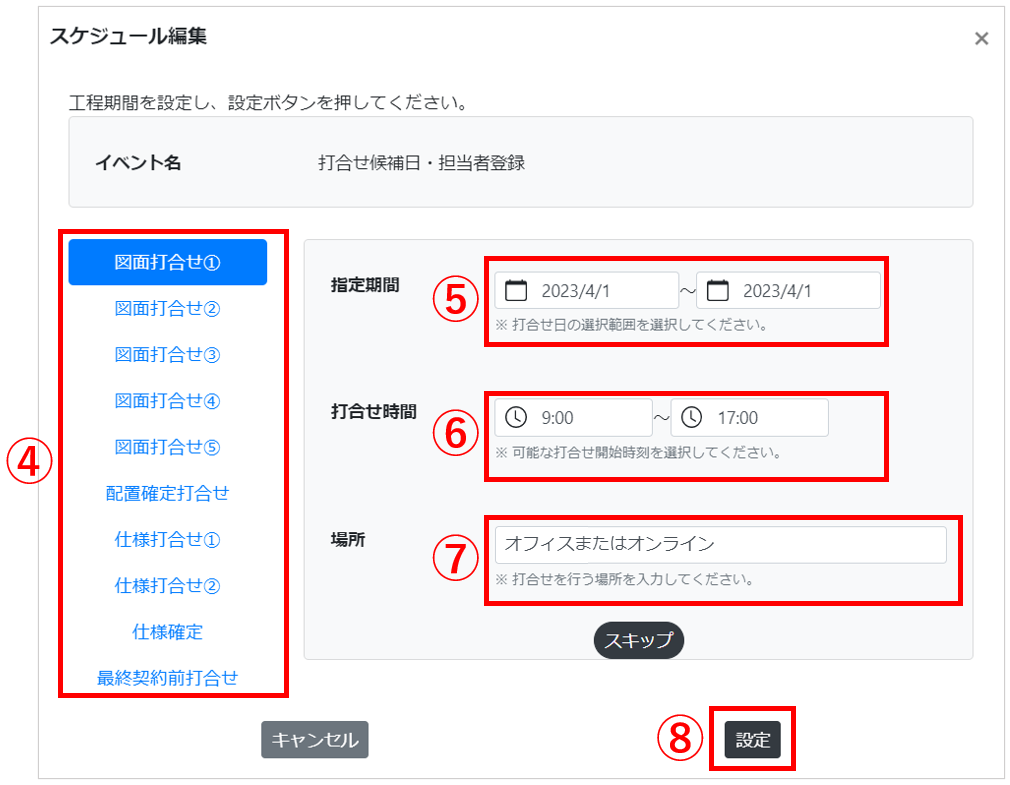The image size is (1010, 785).
Task: Open 仕様打合せ① in the side menu
Action: (167, 540)
